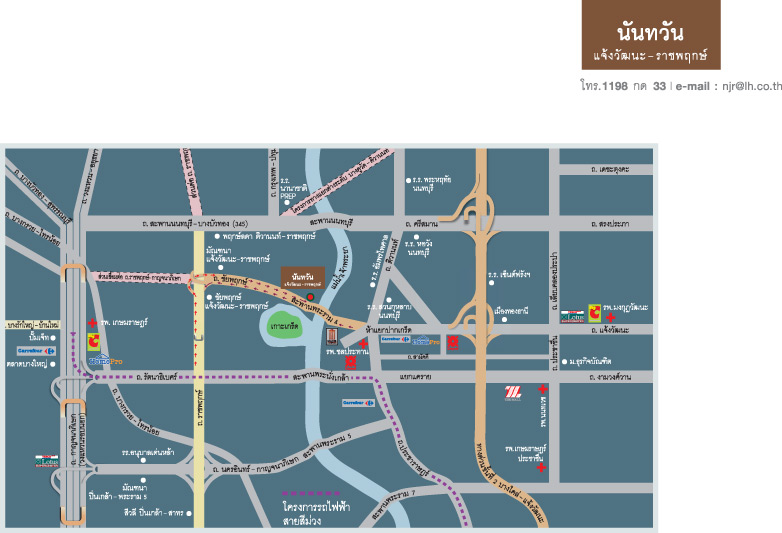782x533 pixels.
Task: Click the โครงการรถไฟฟ้าสายสีม่วง legend text
Action: 311,514
